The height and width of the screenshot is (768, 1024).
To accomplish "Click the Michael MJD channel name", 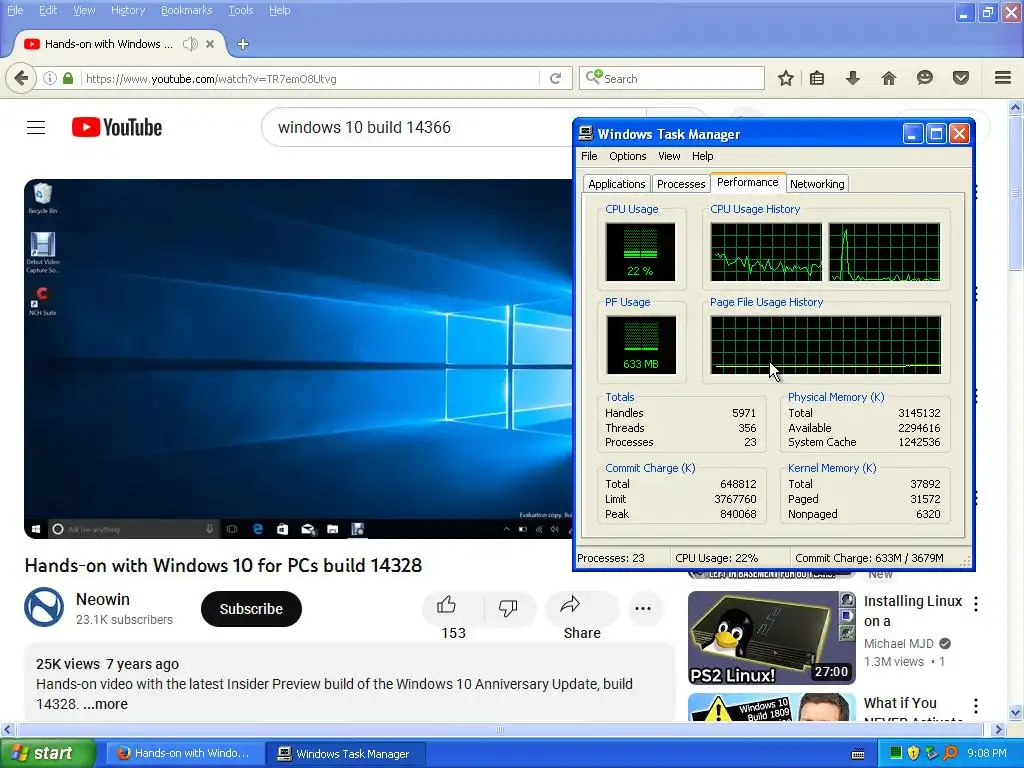I will point(899,643).
